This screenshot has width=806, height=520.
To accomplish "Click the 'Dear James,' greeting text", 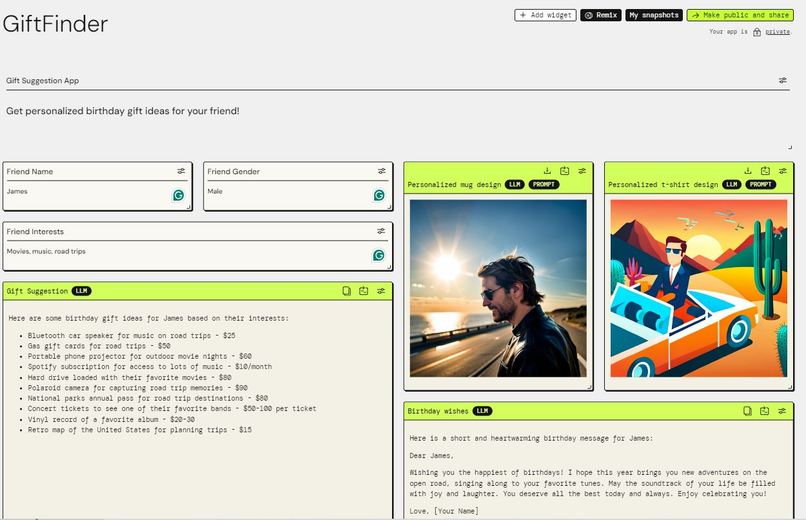I will tap(431, 456).
